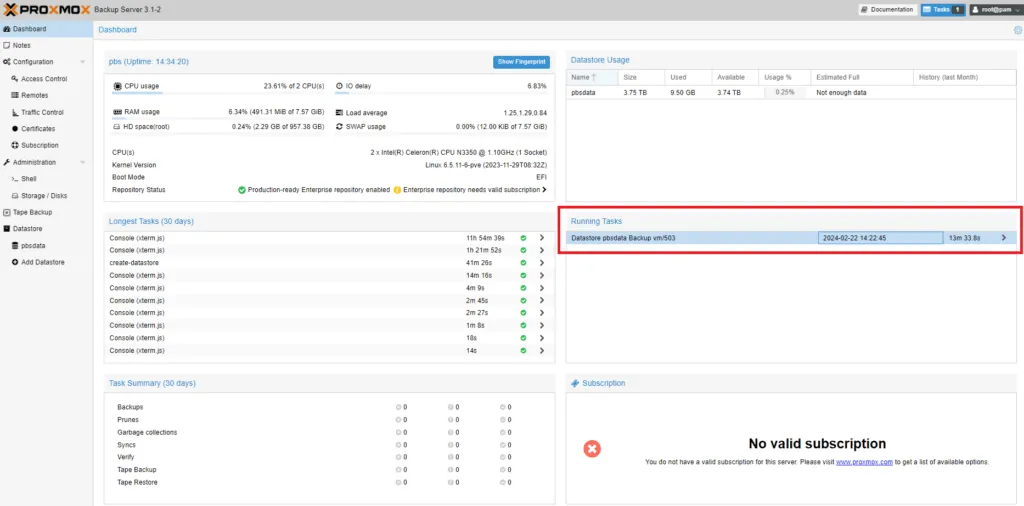Click the IO delay clock icon
This screenshot has height=506, width=1024.
pos(340,86)
